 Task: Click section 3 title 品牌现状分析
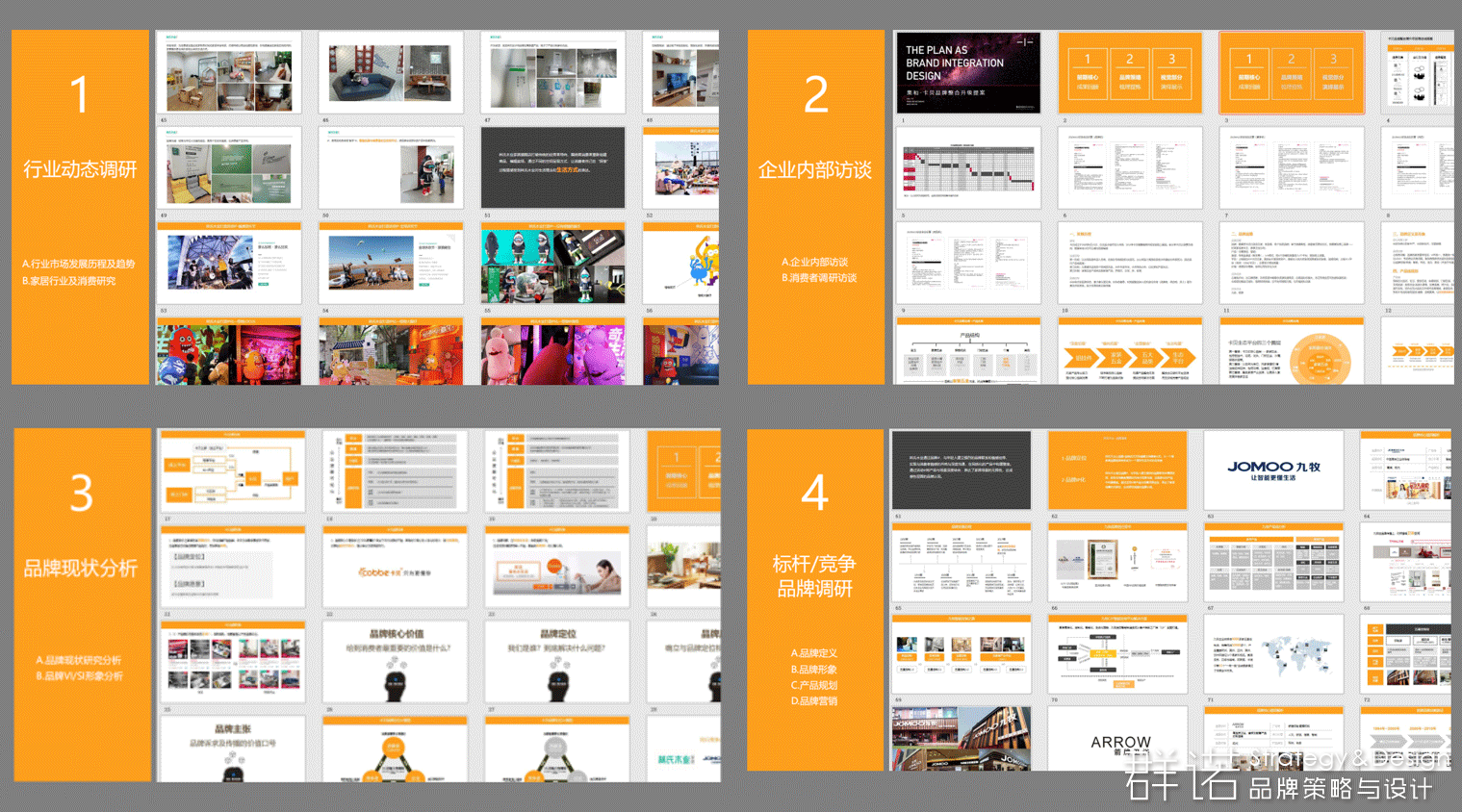click(81, 569)
